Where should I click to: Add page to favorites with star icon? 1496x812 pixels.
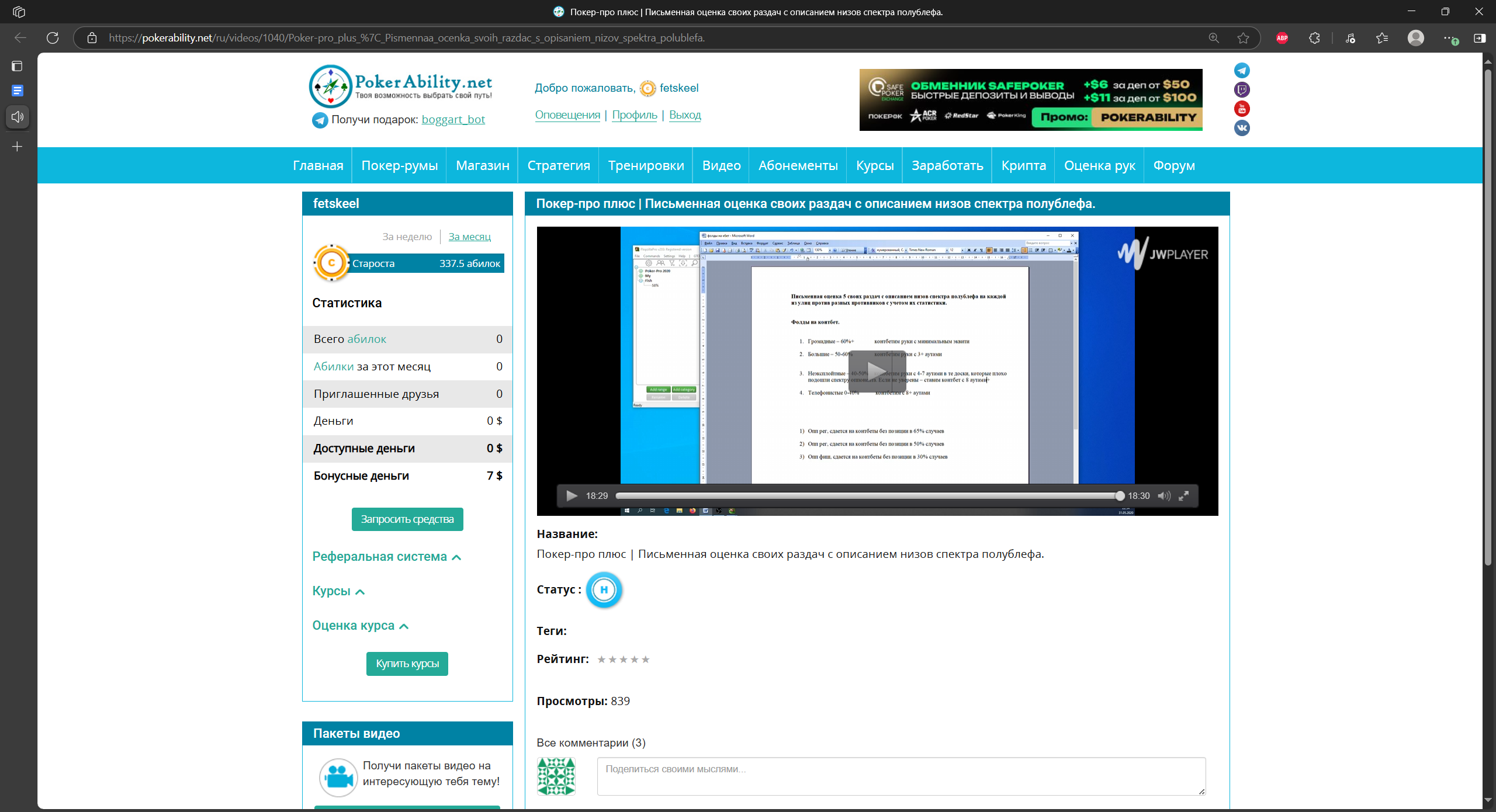1244,38
